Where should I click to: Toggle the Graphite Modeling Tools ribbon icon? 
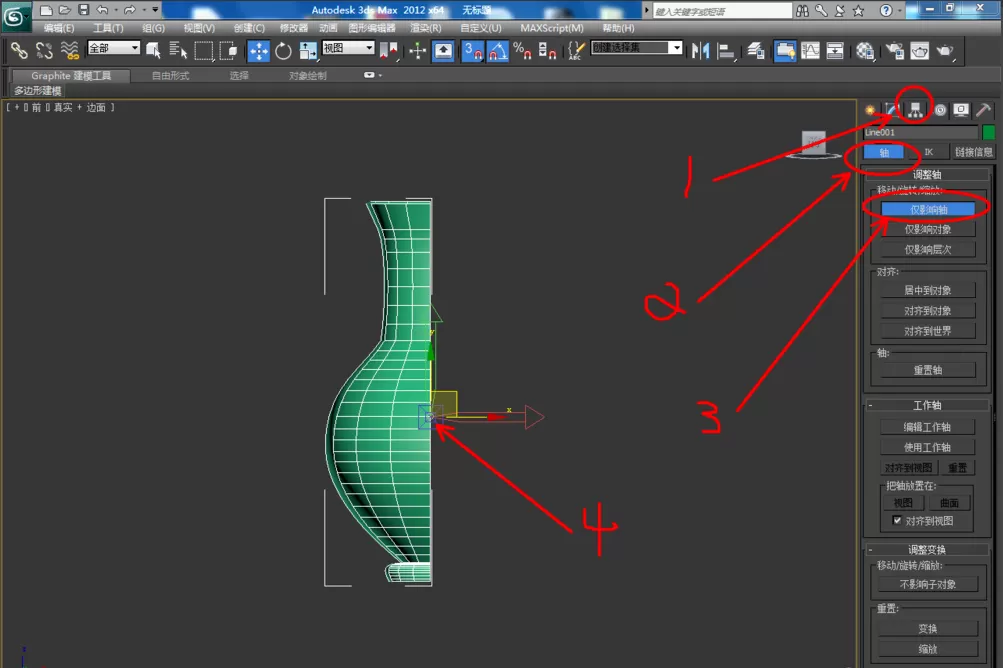785,51
